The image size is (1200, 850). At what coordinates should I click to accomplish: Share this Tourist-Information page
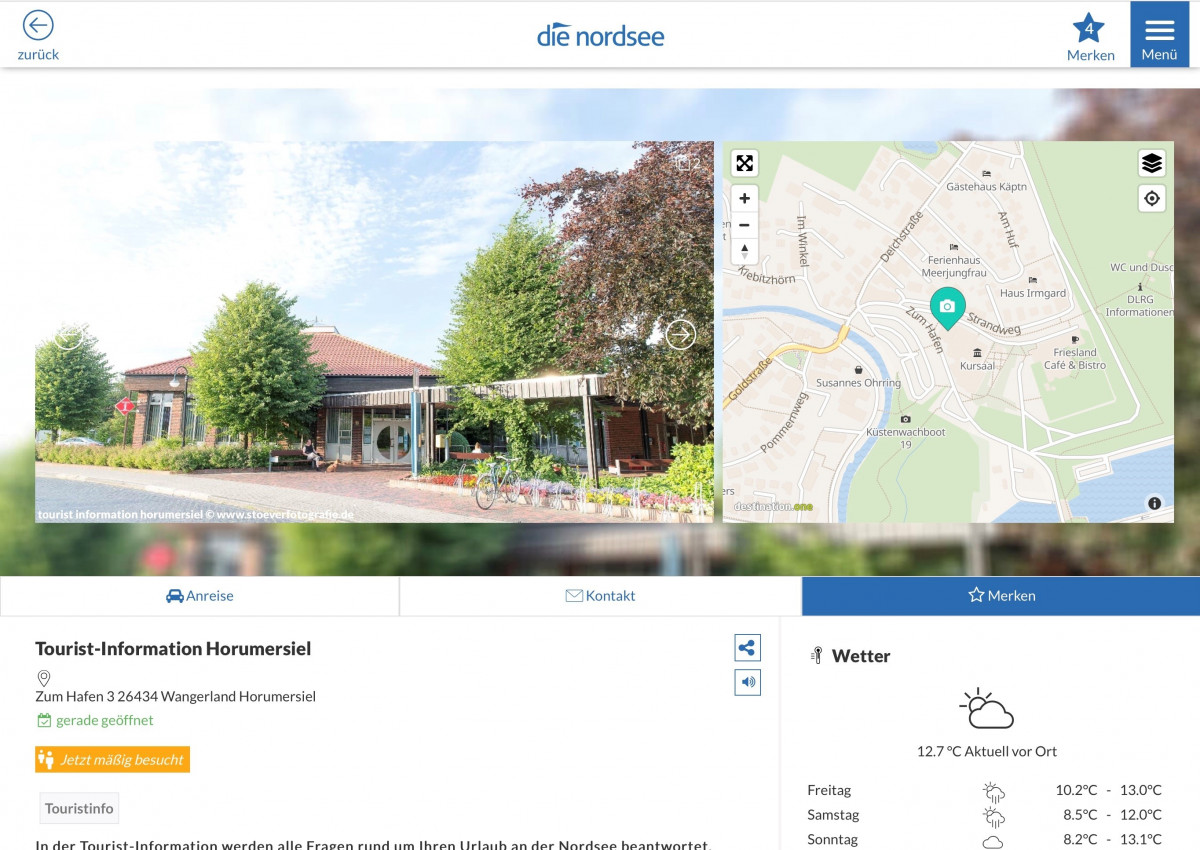pyautogui.click(x=747, y=648)
